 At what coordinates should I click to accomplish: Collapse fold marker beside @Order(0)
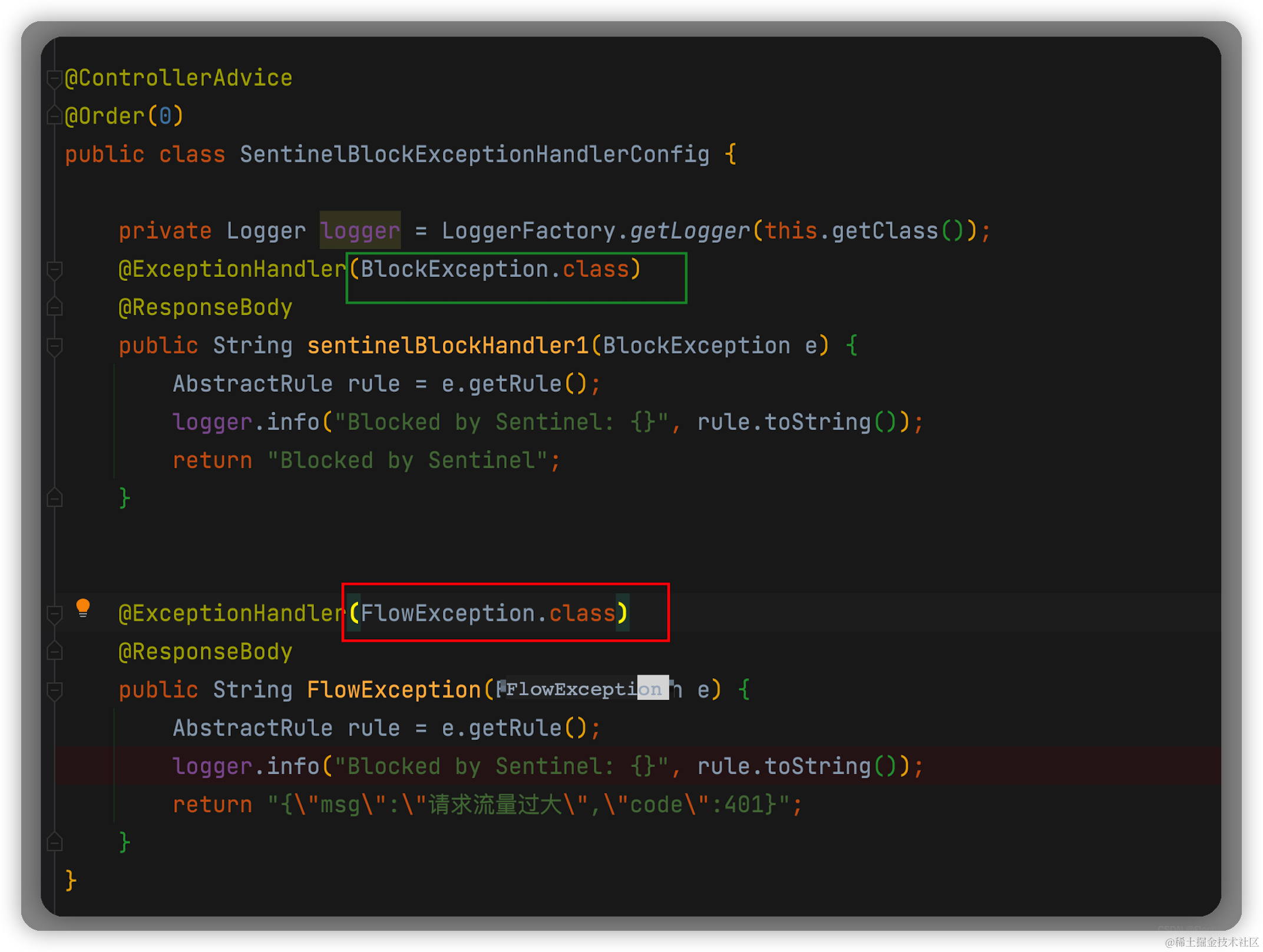[x=54, y=116]
